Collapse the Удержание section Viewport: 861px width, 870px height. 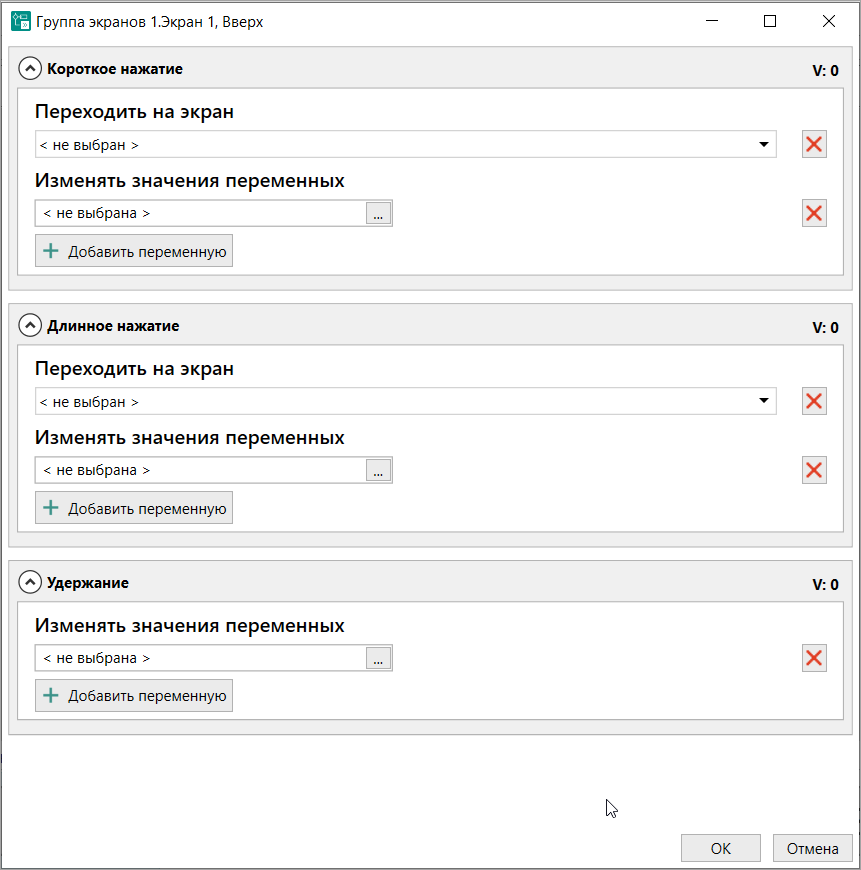coord(30,583)
